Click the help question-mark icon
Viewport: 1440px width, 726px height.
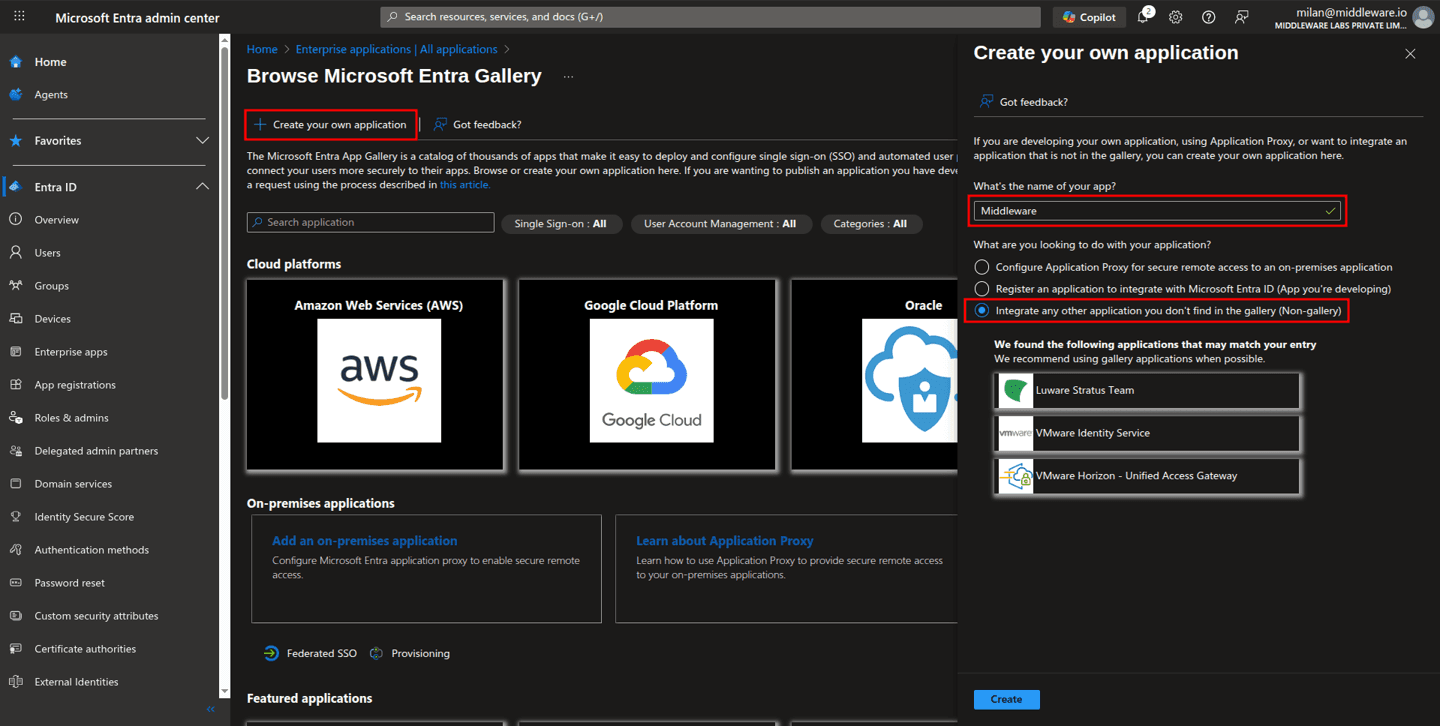pyautogui.click(x=1207, y=16)
